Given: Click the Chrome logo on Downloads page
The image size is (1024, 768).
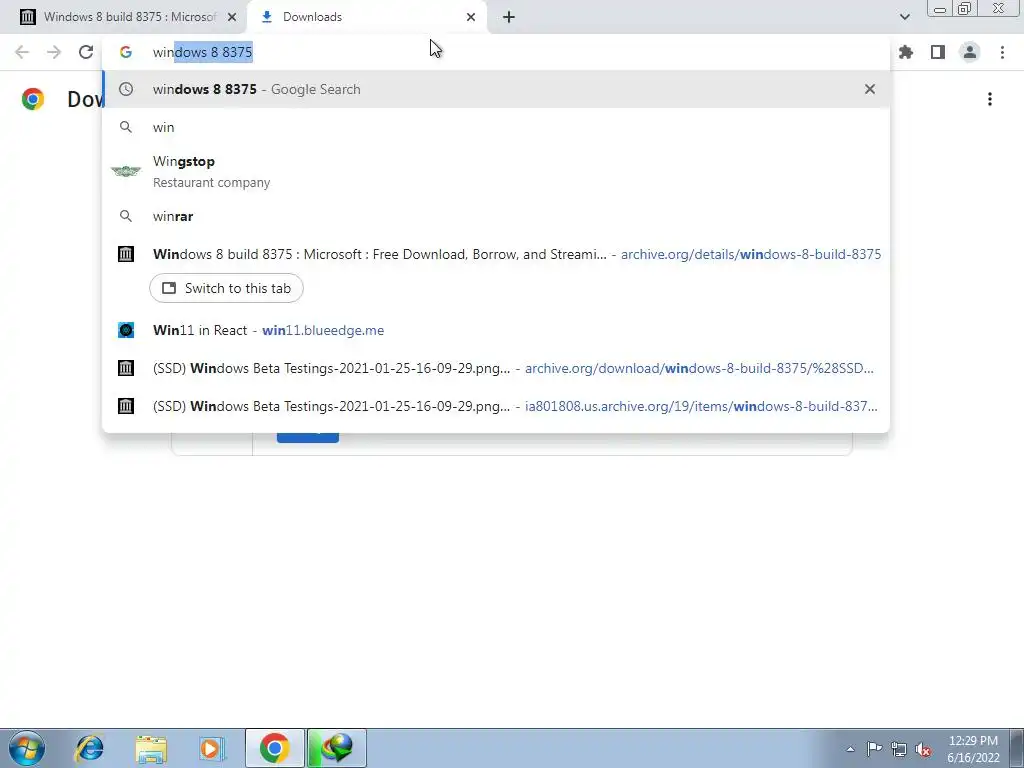Looking at the screenshot, I should [x=33, y=99].
